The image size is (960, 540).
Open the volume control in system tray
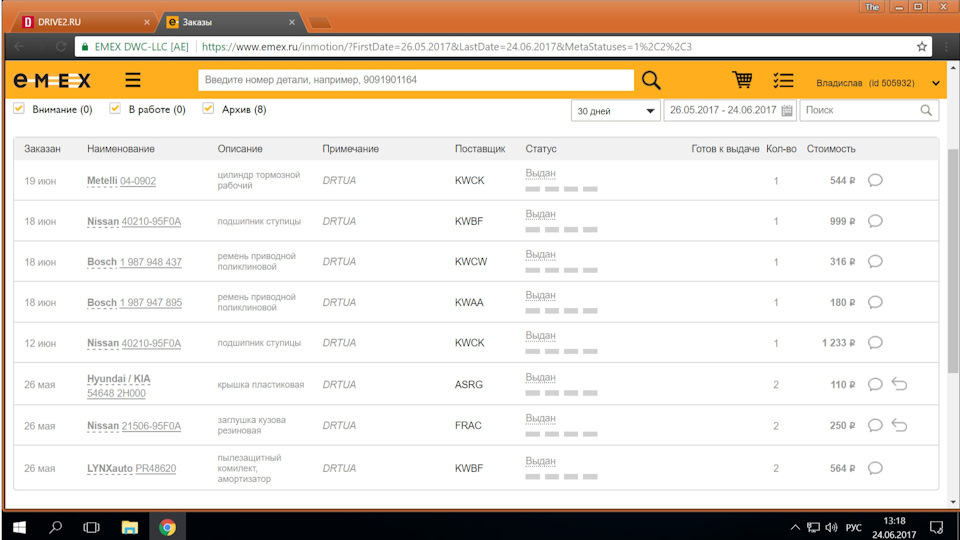coord(831,527)
